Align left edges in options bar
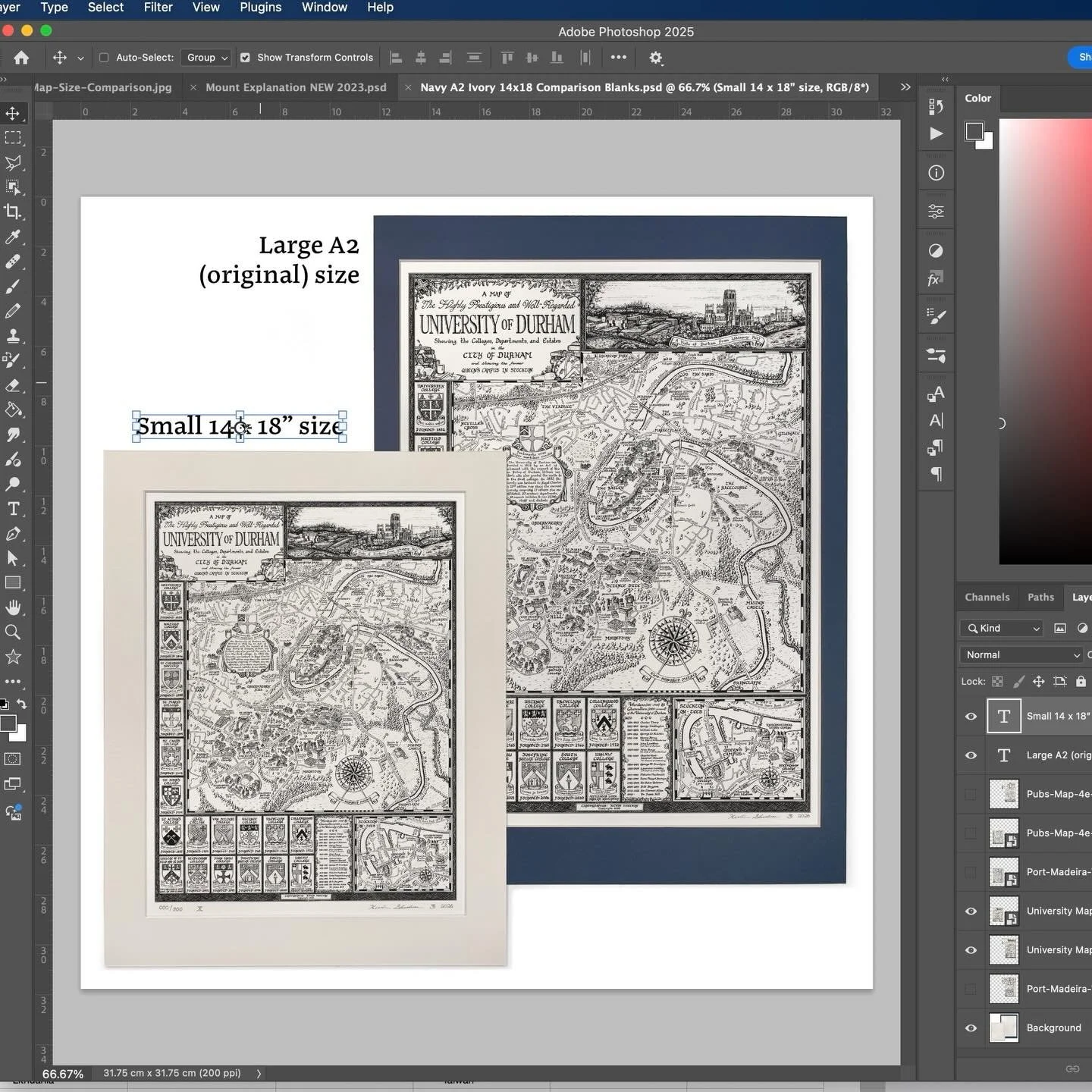Viewport: 1092px width, 1092px height. [x=395, y=58]
